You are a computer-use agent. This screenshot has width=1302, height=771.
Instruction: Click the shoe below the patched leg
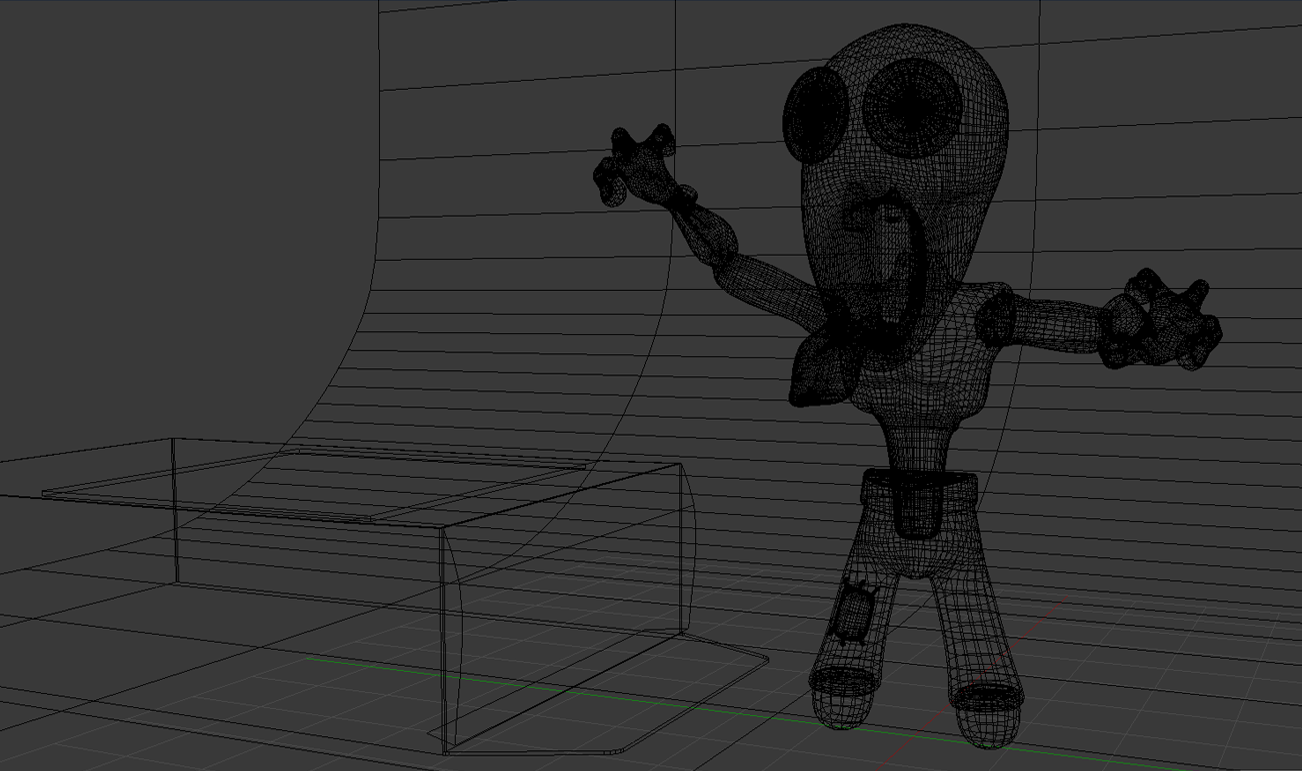coord(845,695)
